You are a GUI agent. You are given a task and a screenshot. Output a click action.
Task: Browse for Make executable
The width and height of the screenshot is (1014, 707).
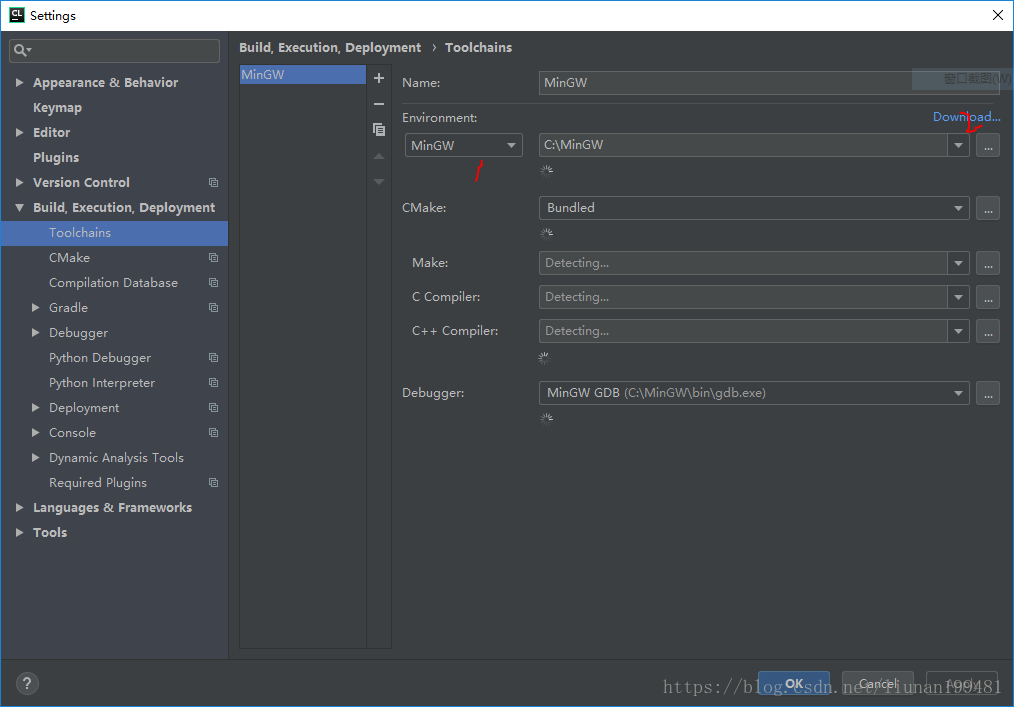[x=988, y=263]
